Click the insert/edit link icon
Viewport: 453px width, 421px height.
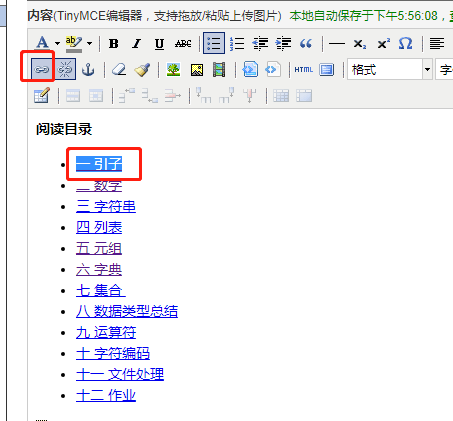(x=42, y=69)
